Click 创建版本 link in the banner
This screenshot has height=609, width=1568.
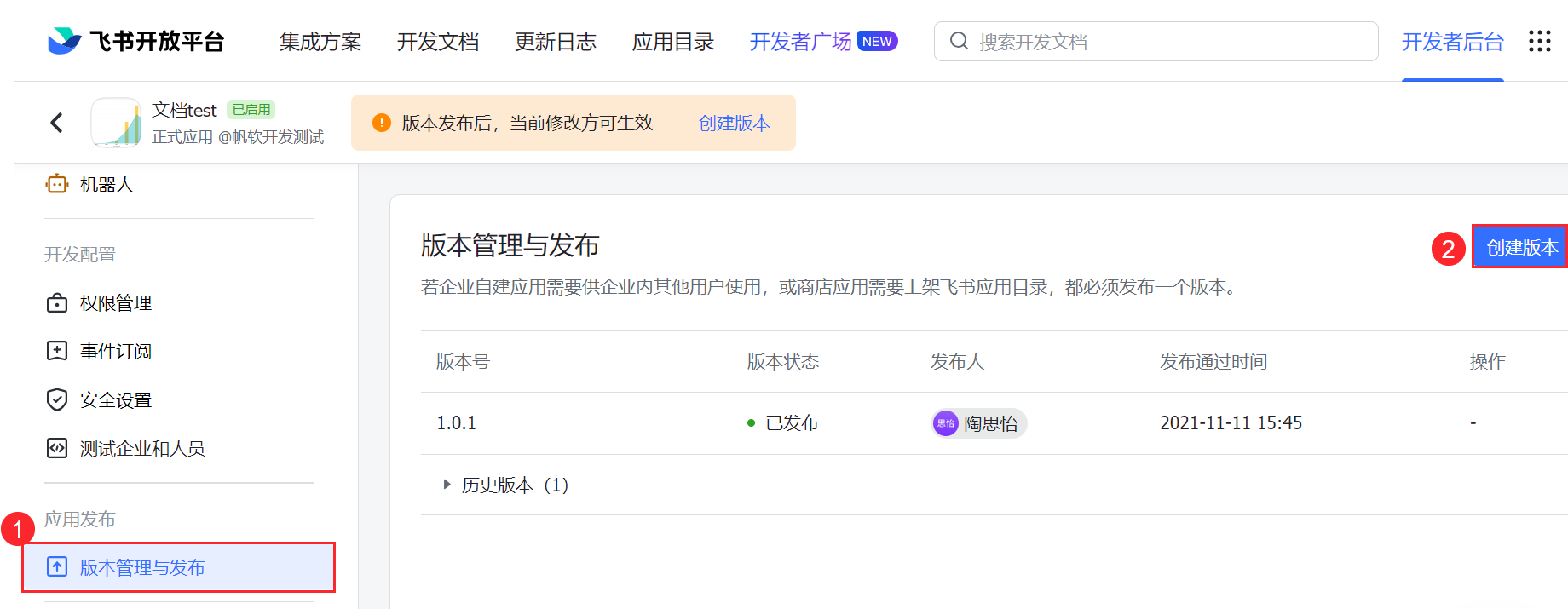point(735,124)
